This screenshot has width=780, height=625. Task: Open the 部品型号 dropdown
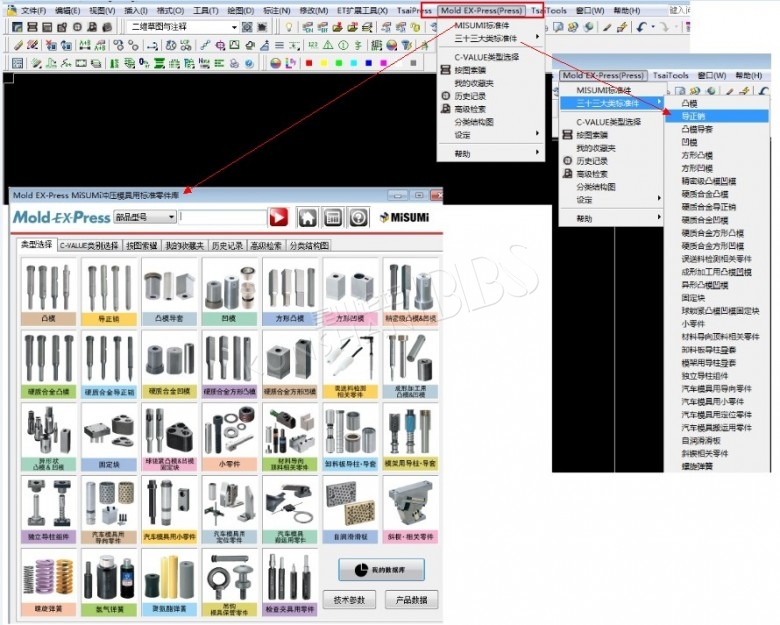pyautogui.click(x=145, y=217)
